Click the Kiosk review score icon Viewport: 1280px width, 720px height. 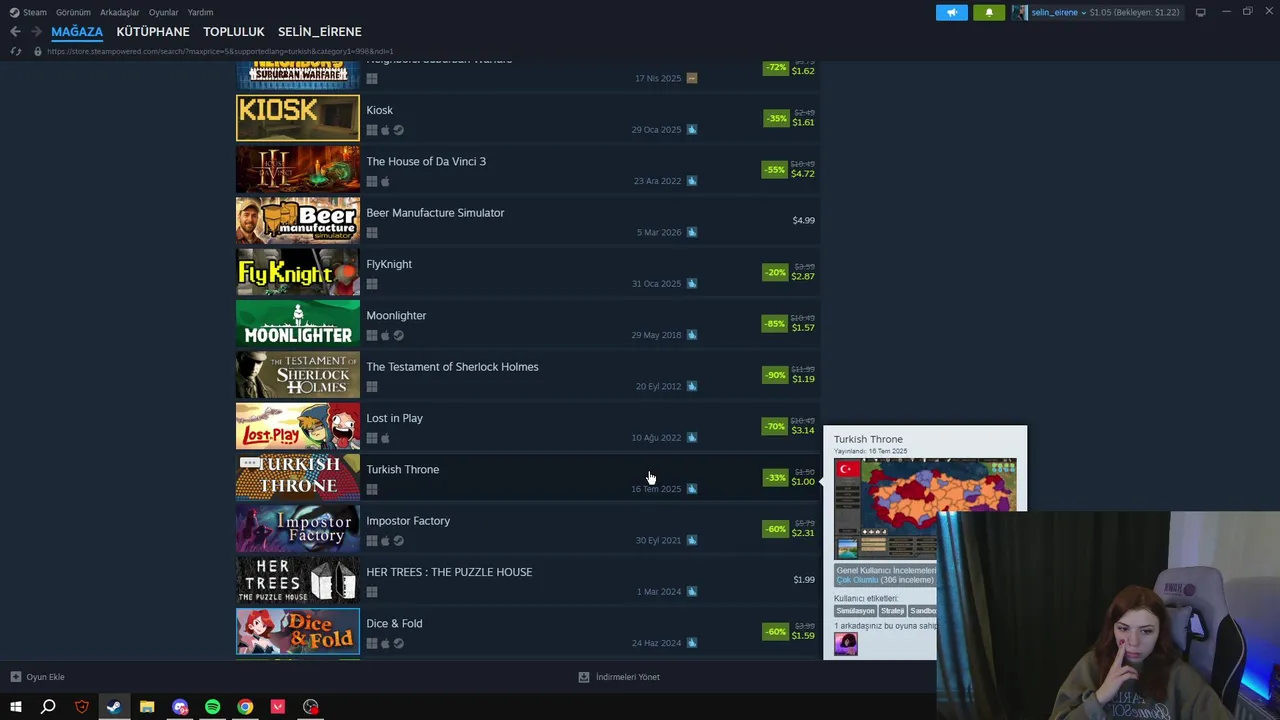pyautogui.click(x=692, y=130)
